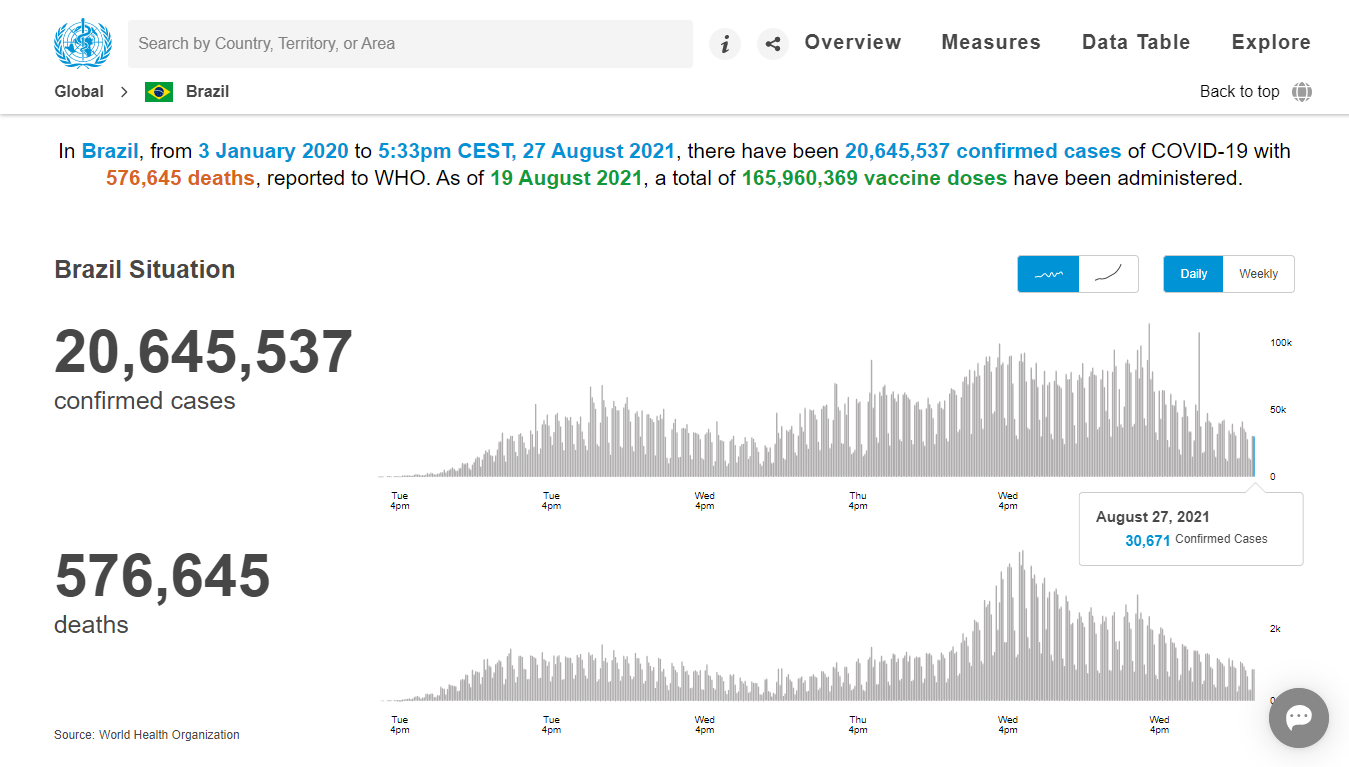Click the Brazil flag icon
This screenshot has height=767, width=1349.
click(159, 92)
